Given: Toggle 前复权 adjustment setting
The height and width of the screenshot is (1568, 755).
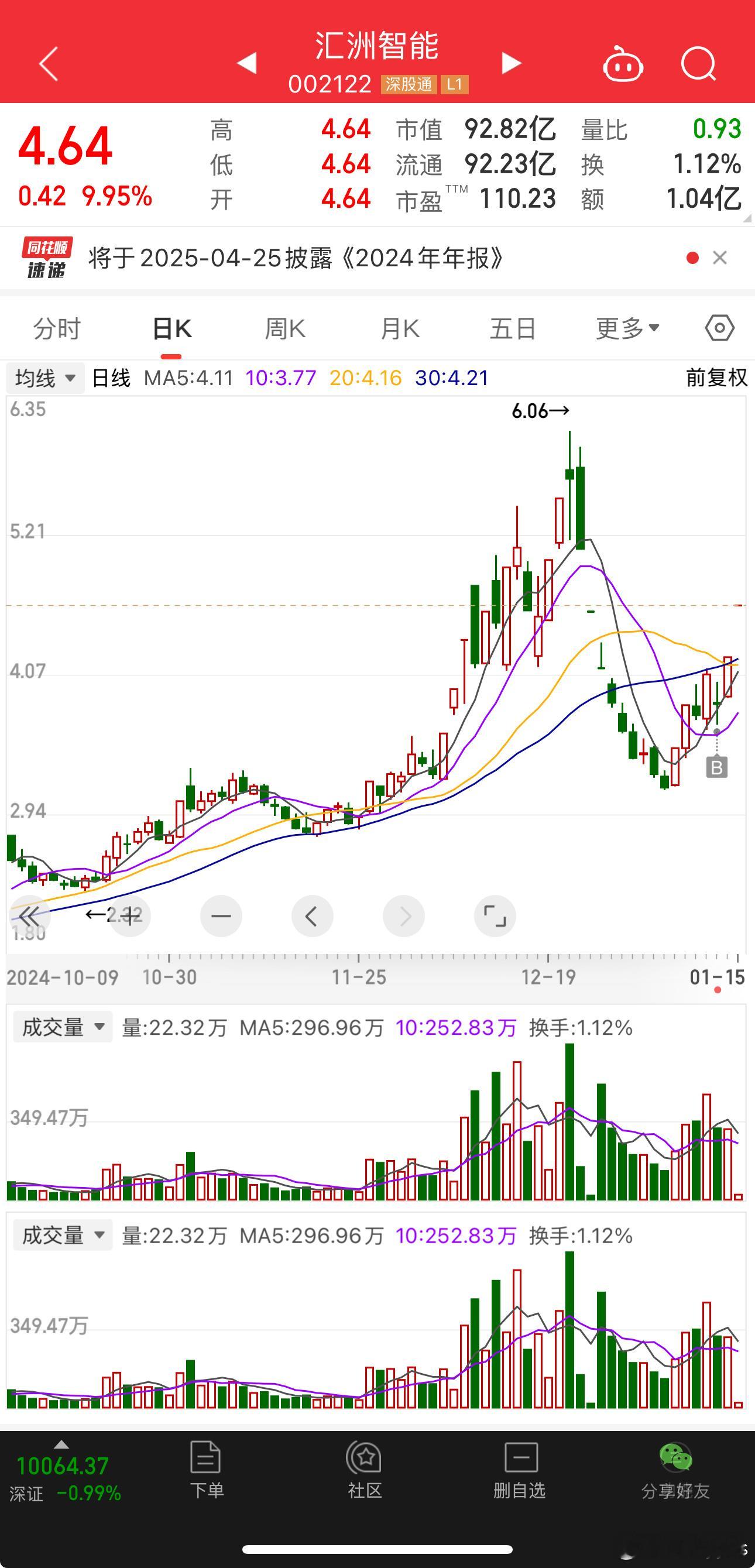Looking at the screenshot, I should pos(716,378).
